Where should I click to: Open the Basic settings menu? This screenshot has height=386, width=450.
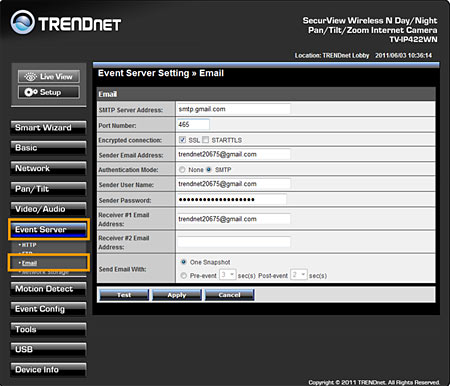click(x=48, y=148)
